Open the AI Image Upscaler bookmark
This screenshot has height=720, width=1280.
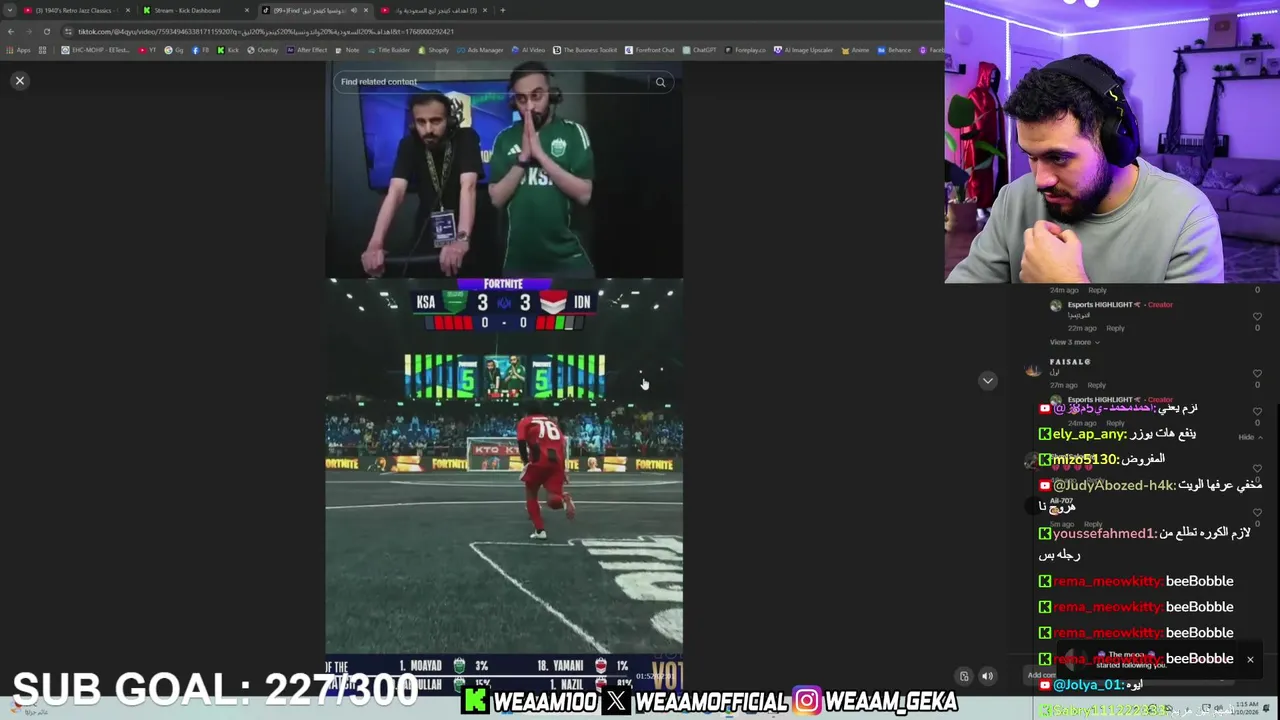point(803,50)
